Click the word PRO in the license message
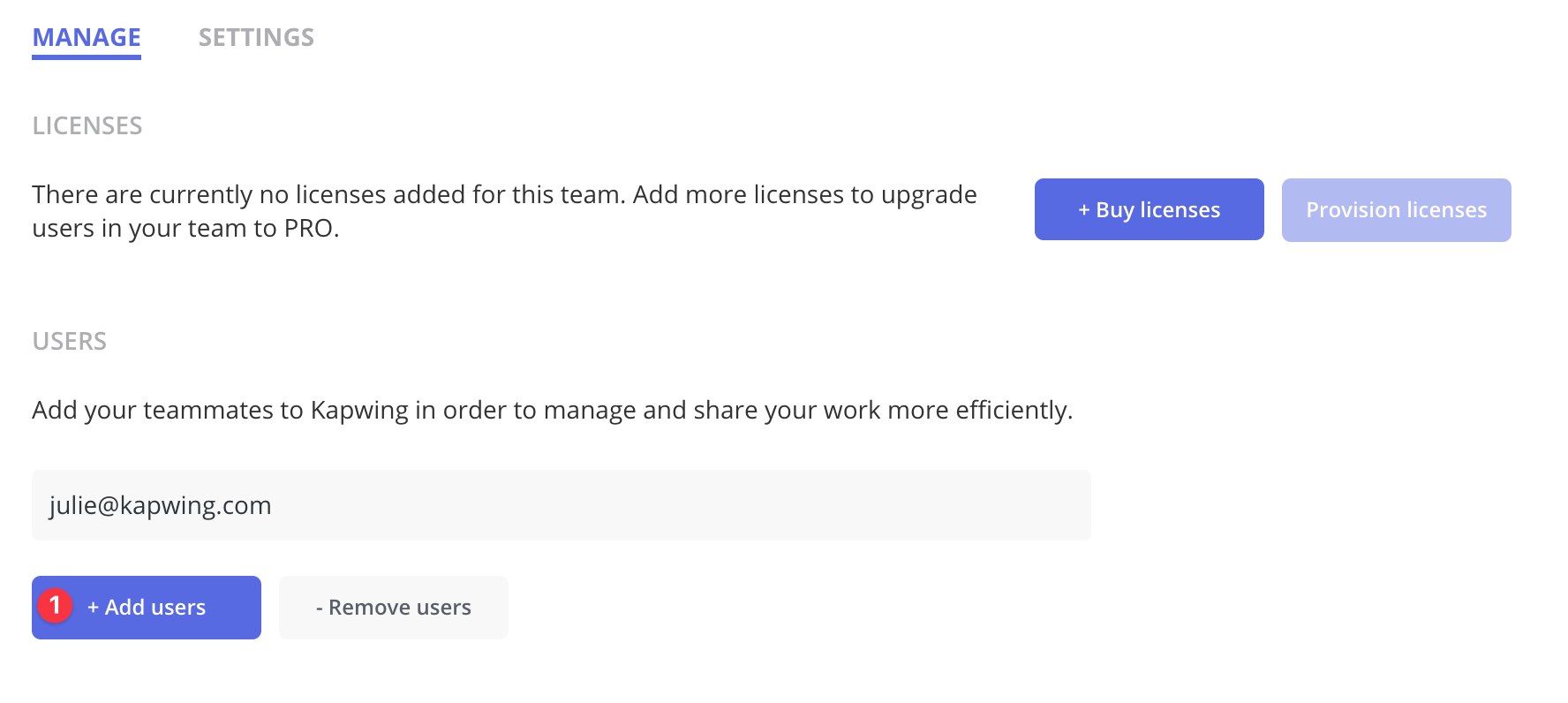 (308, 229)
